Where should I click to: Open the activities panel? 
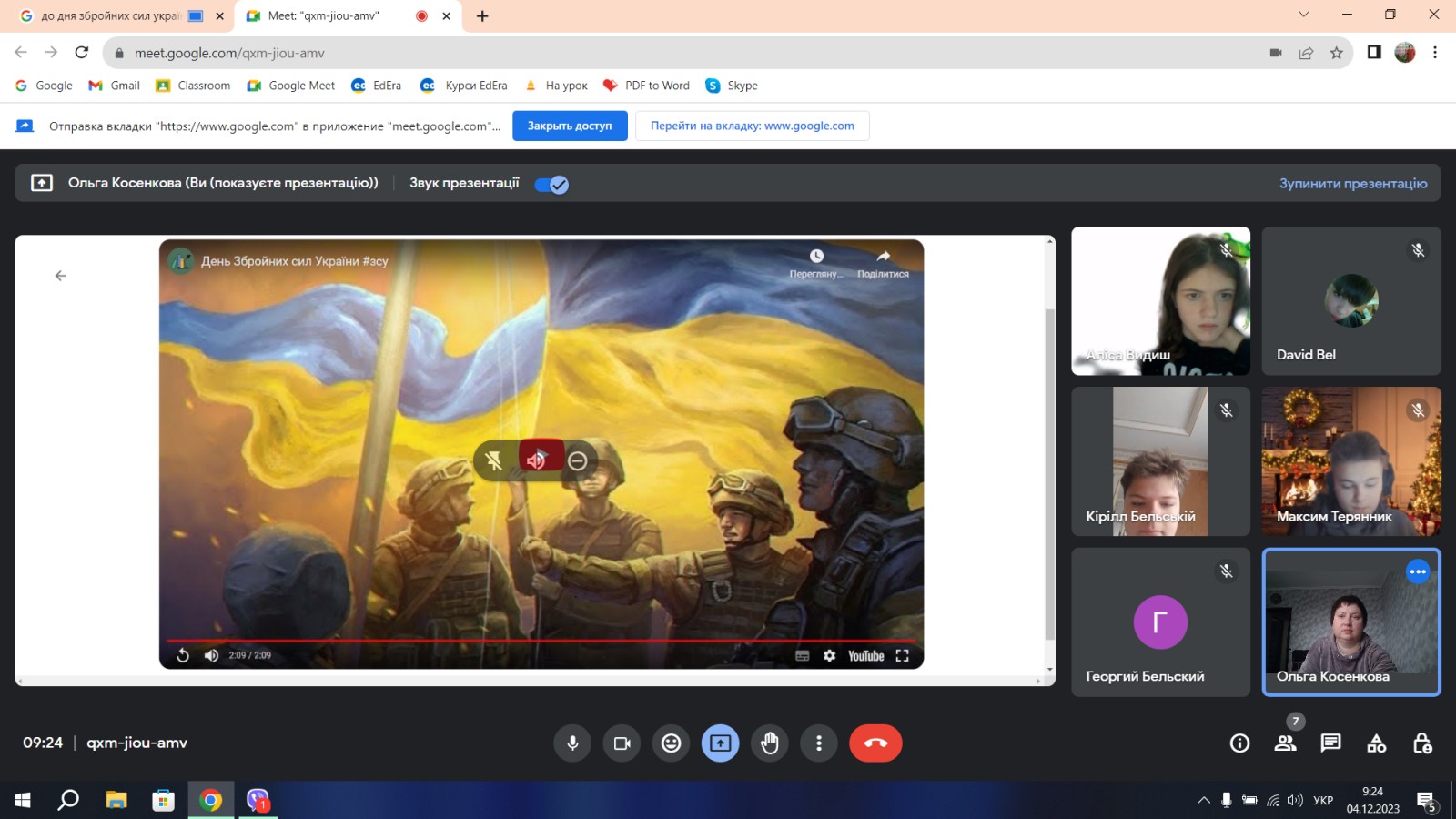[x=1376, y=743]
